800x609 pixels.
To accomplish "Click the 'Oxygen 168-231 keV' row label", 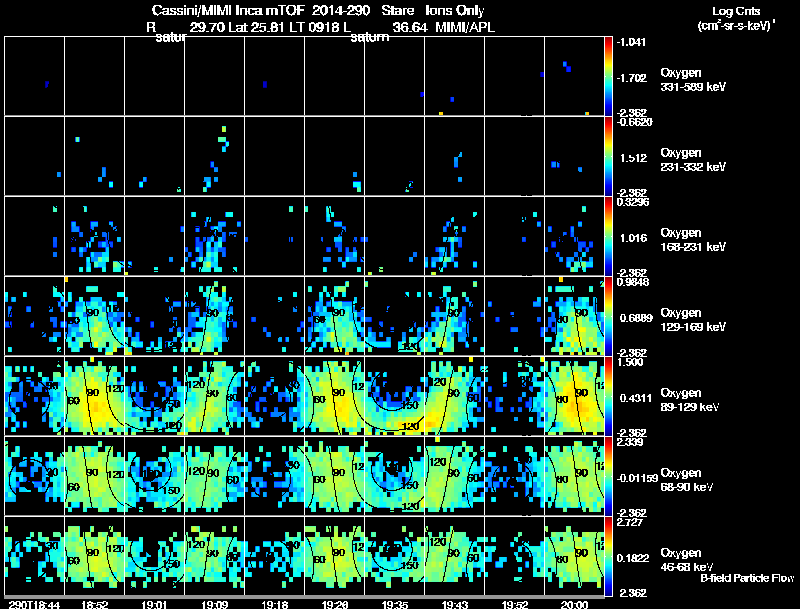I will 693,240.
